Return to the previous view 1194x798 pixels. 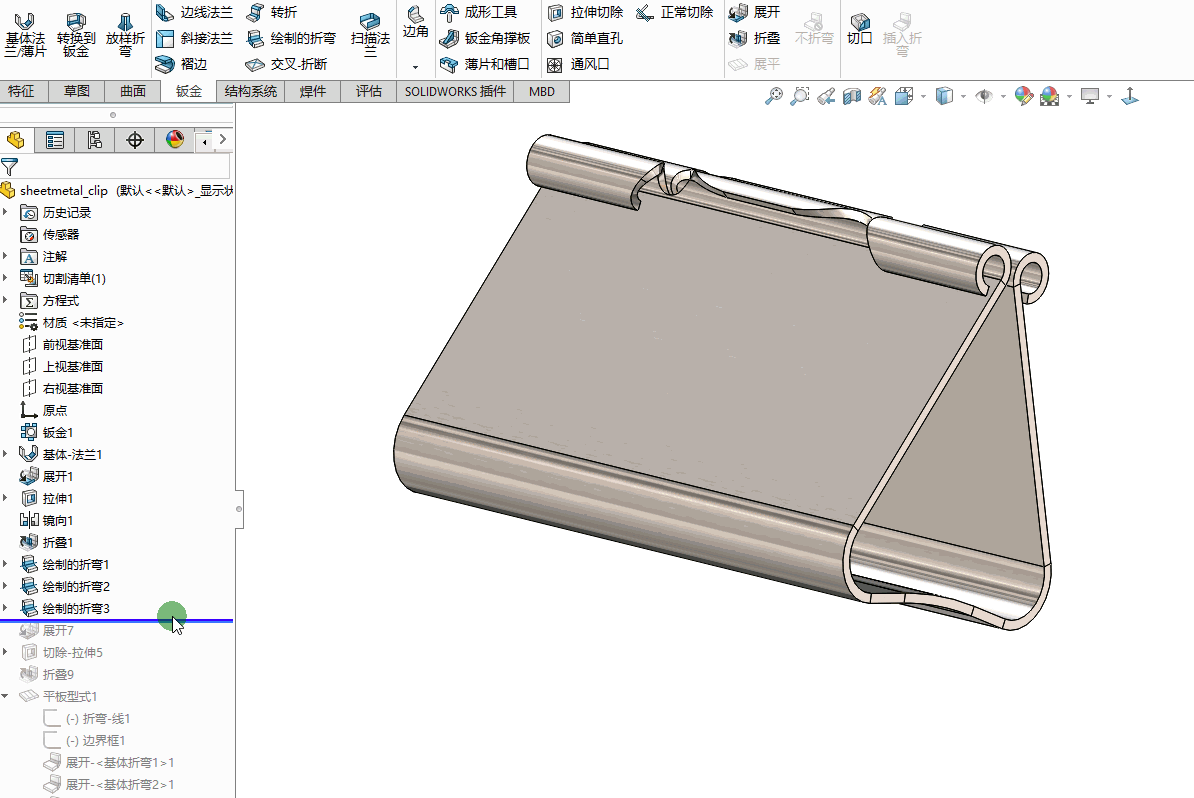[826, 96]
